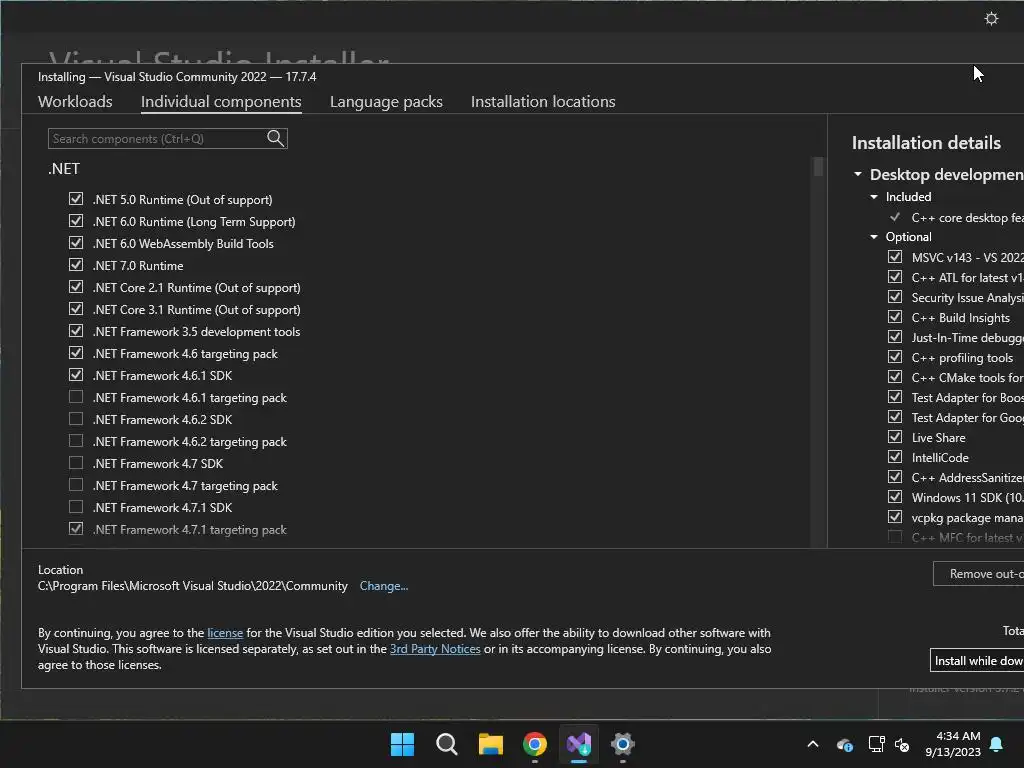Toggle C++ CMake tools checkbox
Viewport: 1024px width, 768px height.
tap(895, 377)
